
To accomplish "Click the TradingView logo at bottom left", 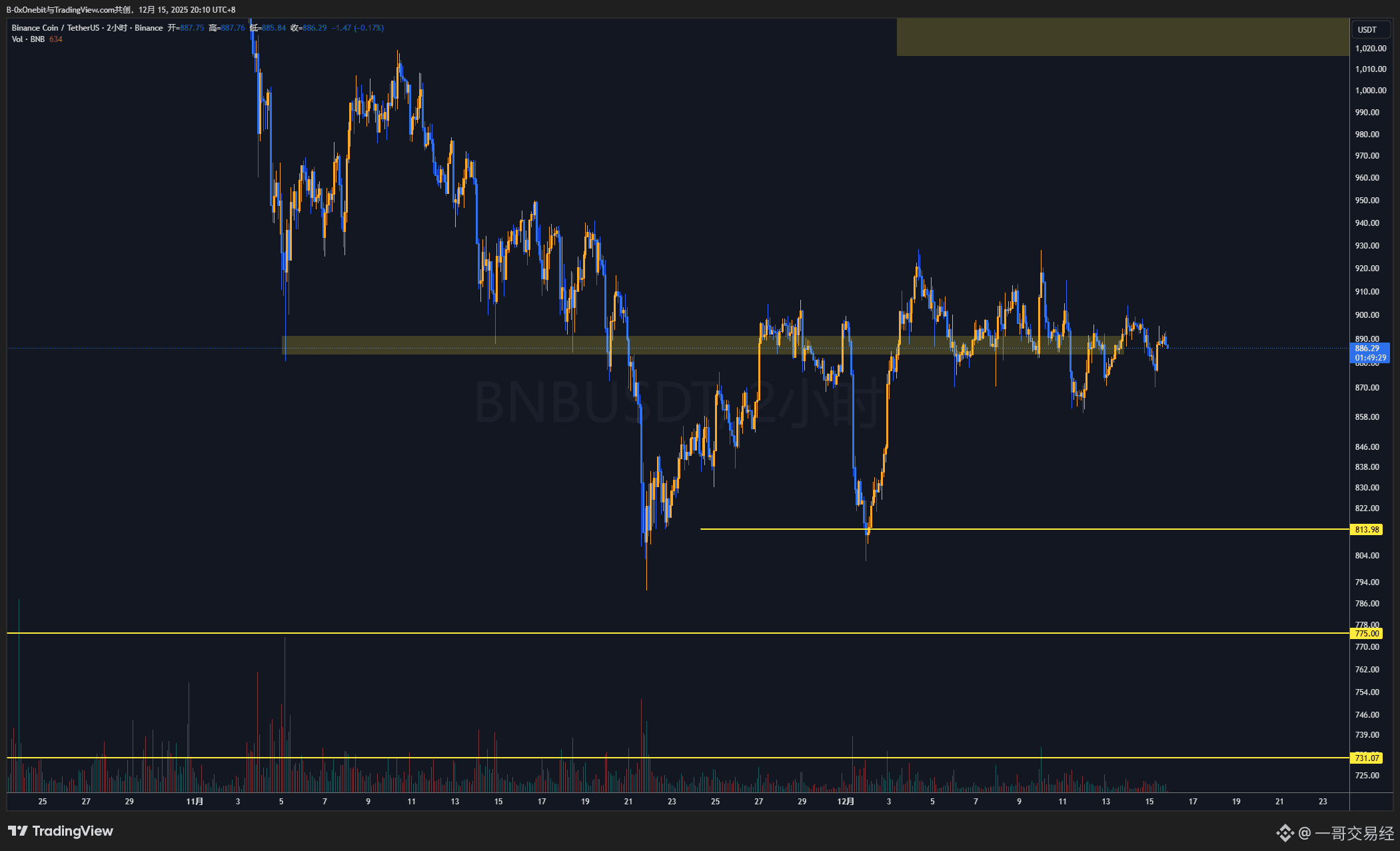I will pos(61,831).
